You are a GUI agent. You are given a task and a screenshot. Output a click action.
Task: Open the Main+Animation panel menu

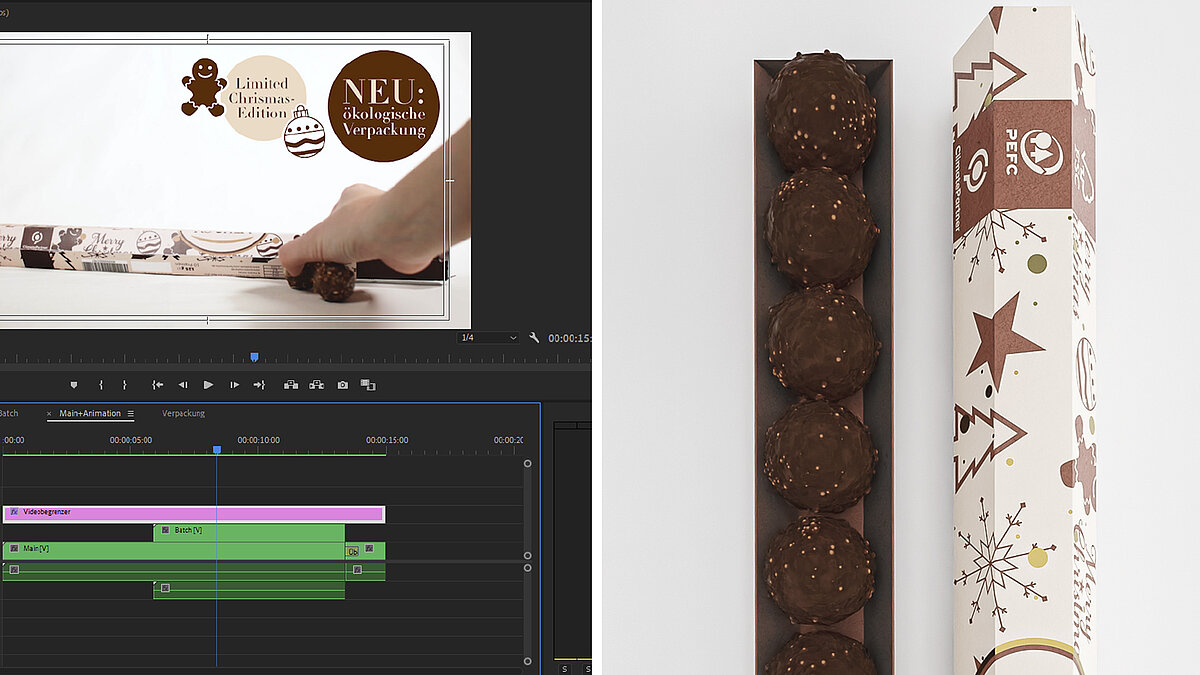[x=130, y=413]
